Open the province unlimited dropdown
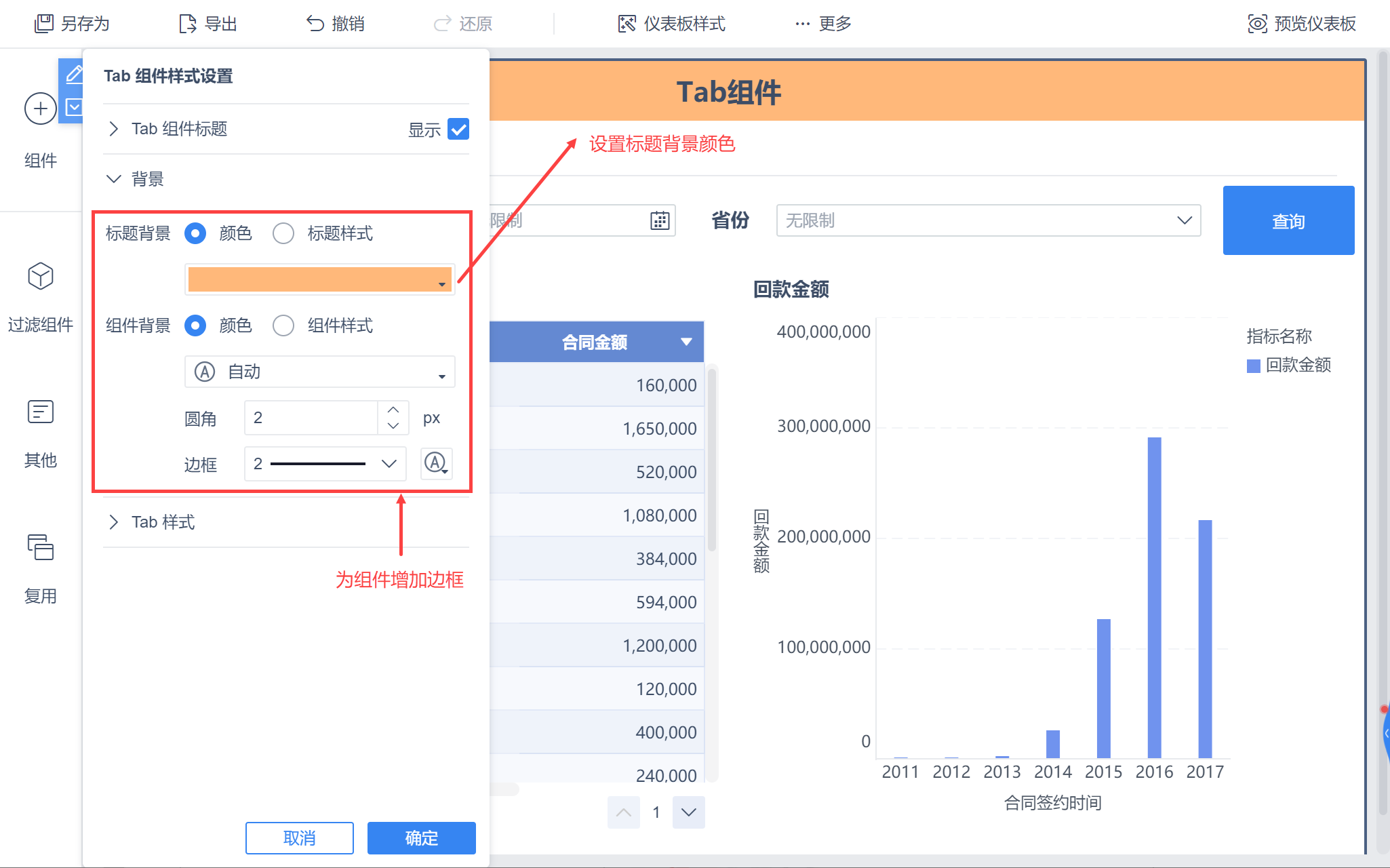Image resolution: width=1390 pixels, height=868 pixels. pos(988,220)
